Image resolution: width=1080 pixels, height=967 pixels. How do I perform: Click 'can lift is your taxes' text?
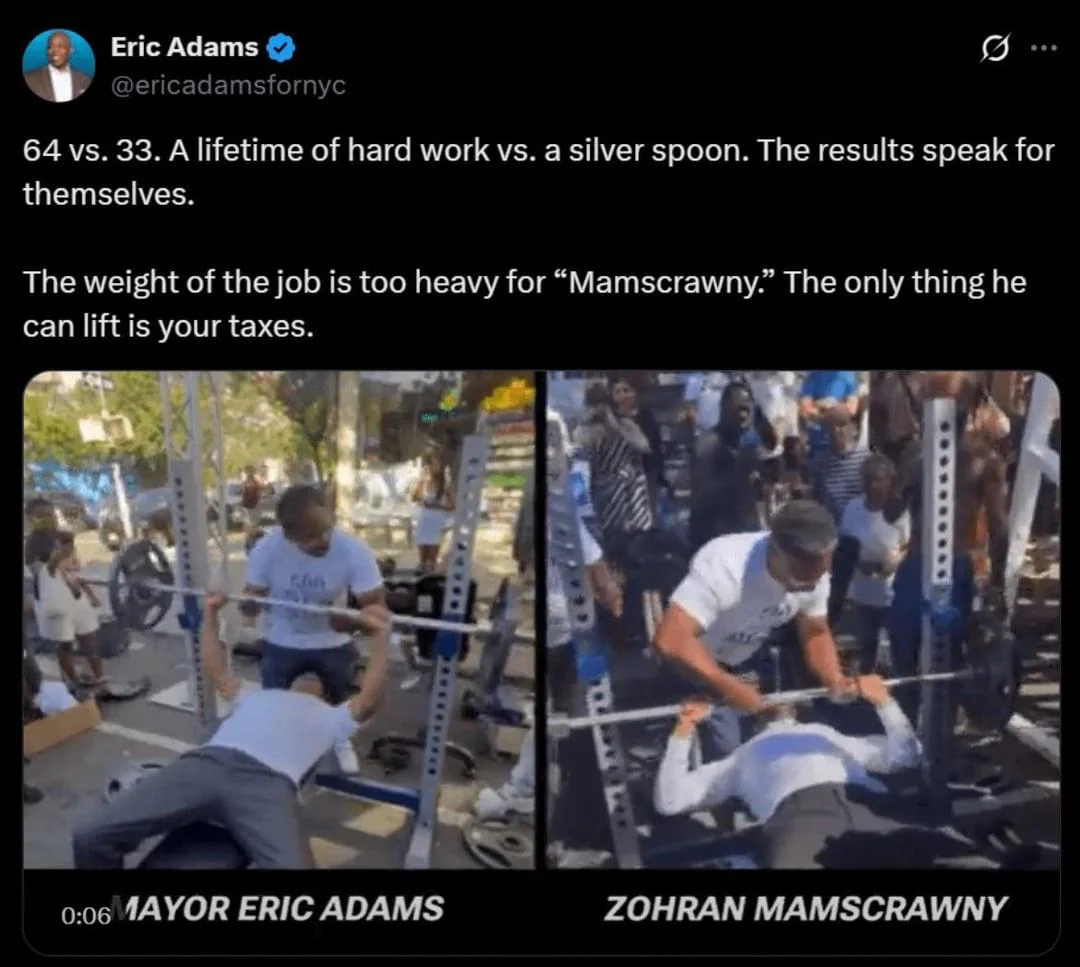pos(168,326)
